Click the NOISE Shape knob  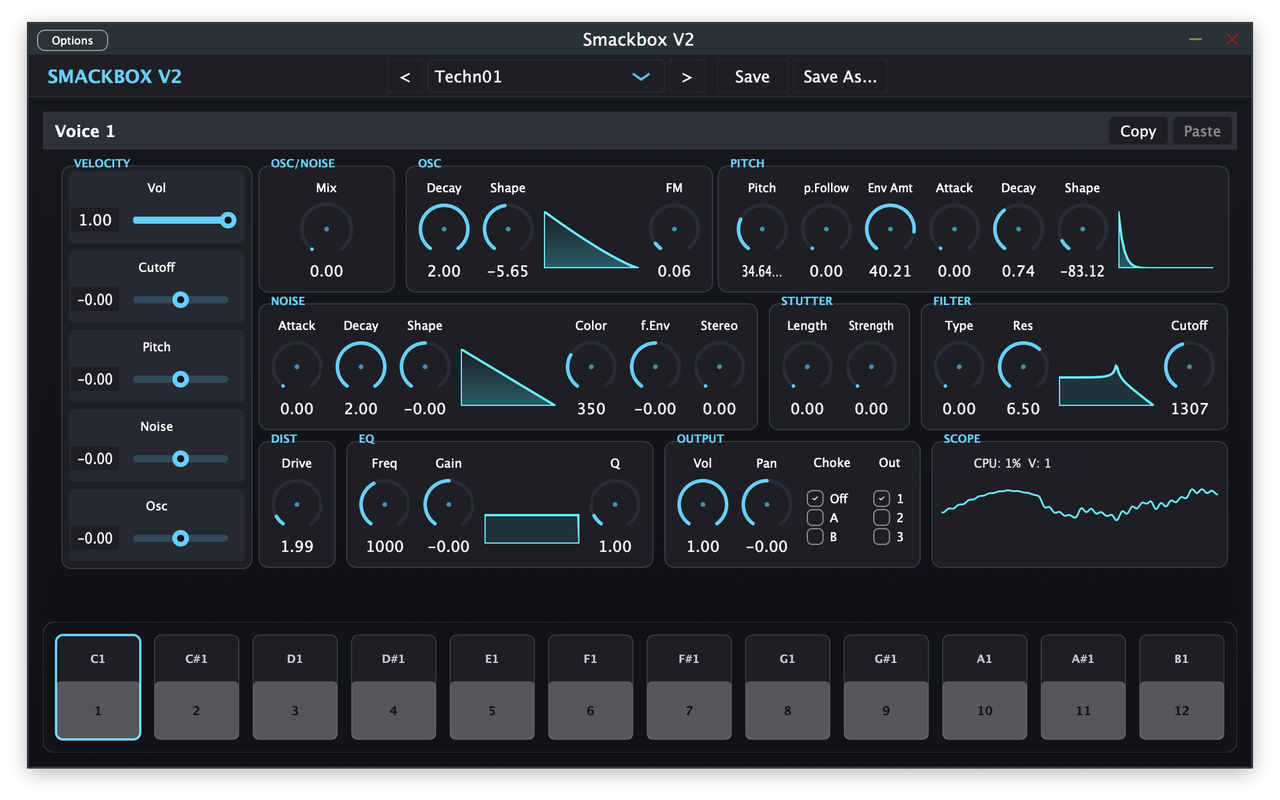tap(425, 367)
